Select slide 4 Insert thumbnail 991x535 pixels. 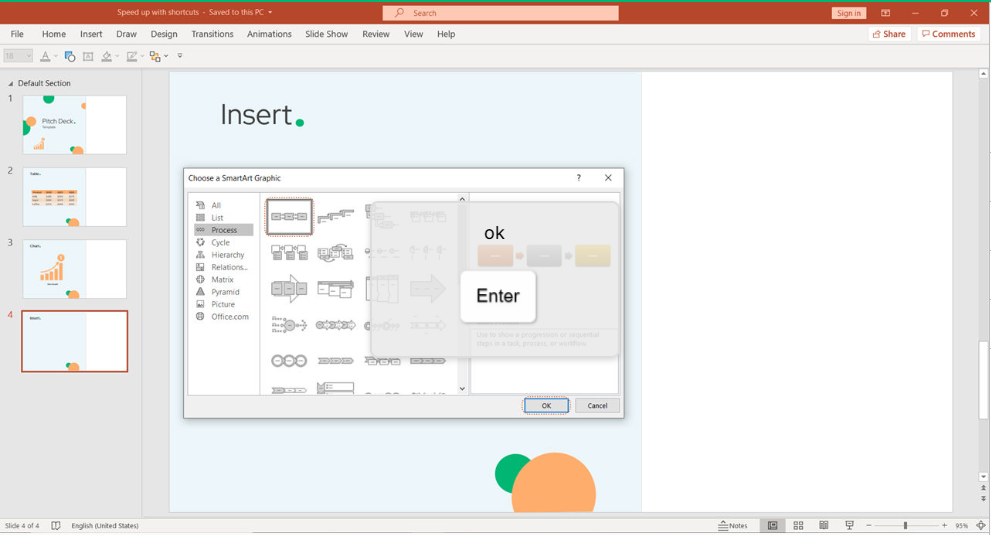[x=75, y=341]
